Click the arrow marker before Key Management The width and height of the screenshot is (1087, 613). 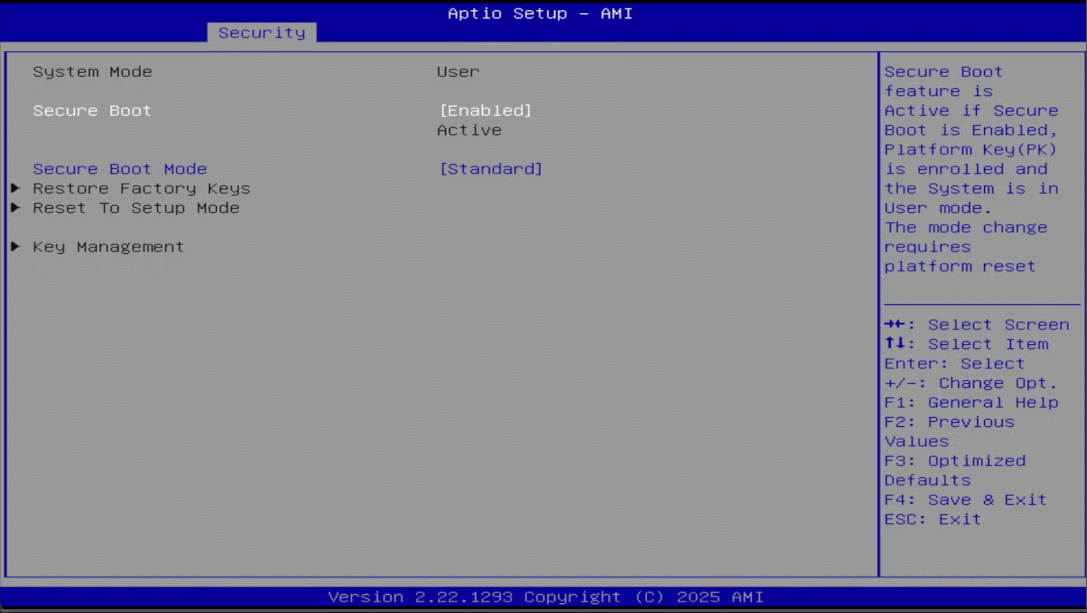(x=15, y=247)
